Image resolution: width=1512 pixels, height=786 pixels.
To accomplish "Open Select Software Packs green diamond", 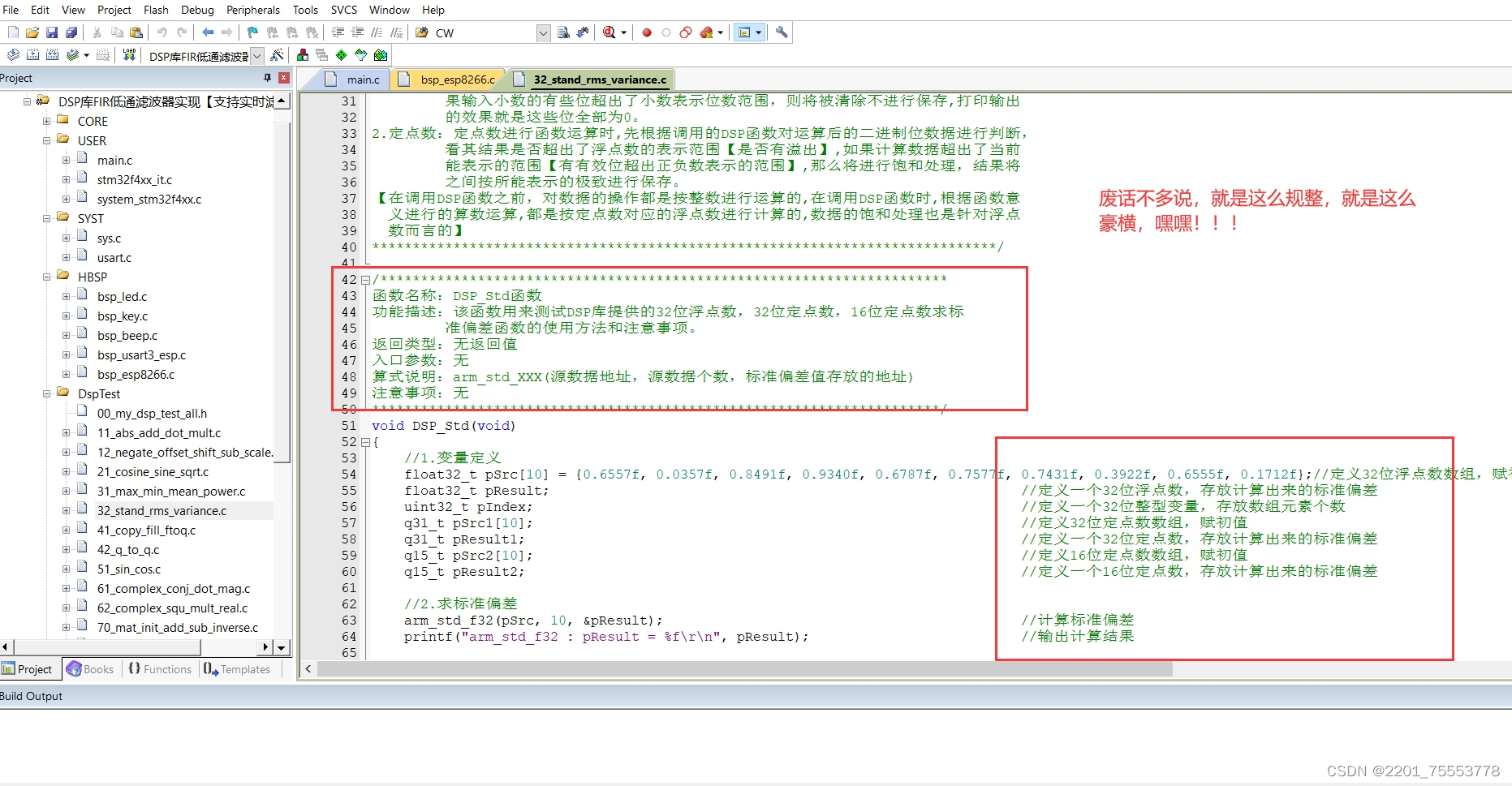I will 342,55.
